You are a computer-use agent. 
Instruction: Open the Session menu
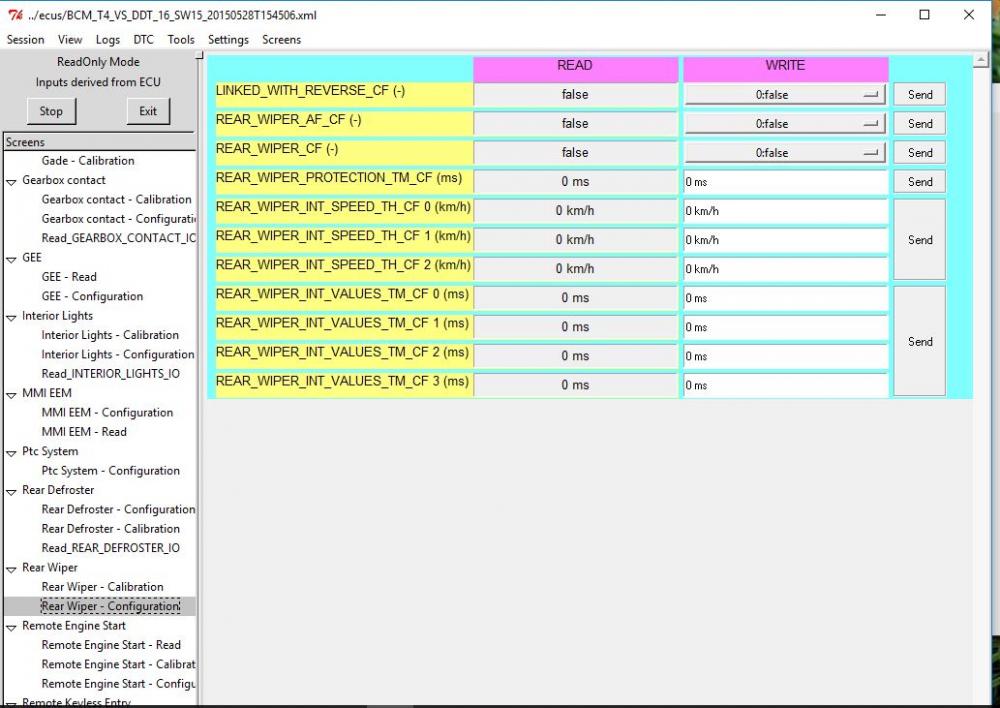coord(26,40)
